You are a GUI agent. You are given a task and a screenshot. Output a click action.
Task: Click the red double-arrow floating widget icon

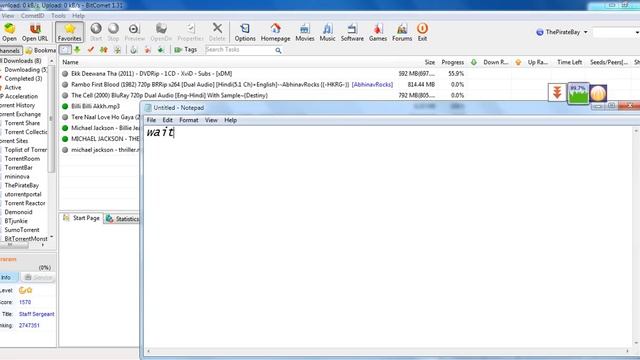click(x=557, y=93)
